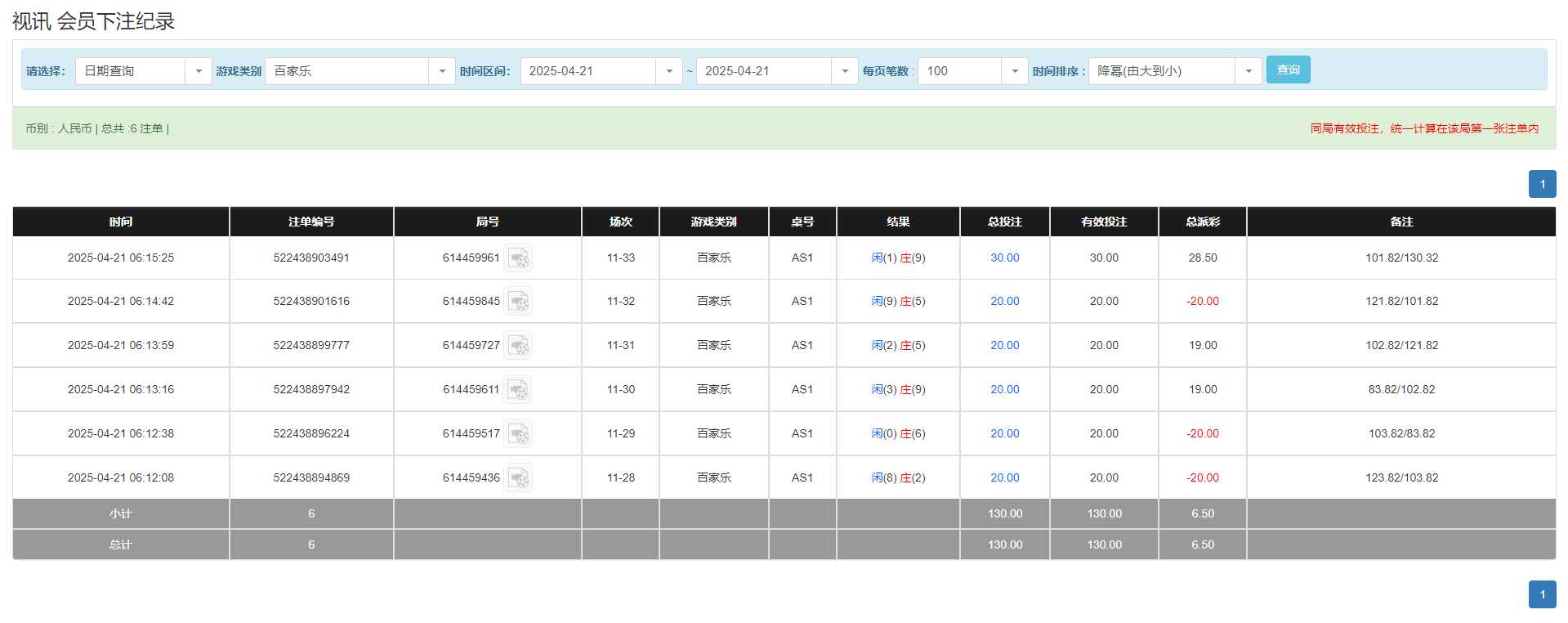This screenshot has width=1568, height=623.
Task: Open the start date 2025-04-21 dropdown
Action: (x=668, y=71)
